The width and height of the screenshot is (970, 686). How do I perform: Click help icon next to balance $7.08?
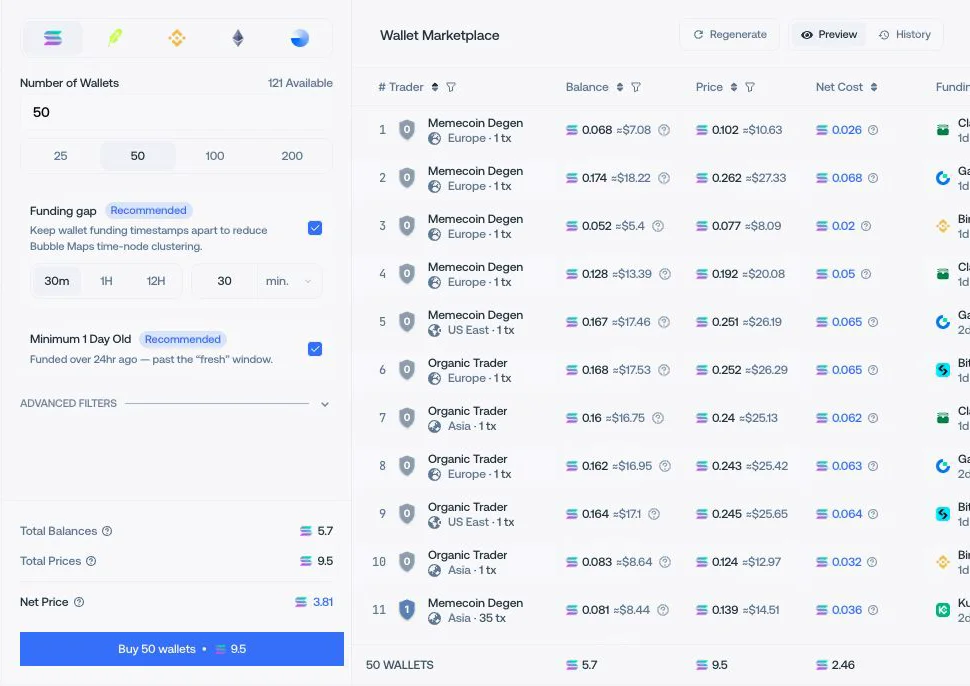[664, 130]
